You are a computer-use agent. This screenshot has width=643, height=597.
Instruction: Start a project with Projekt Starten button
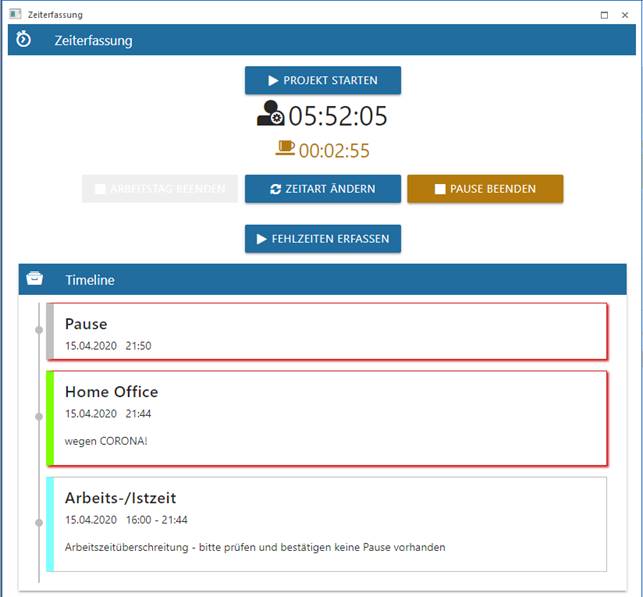tap(322, 80)
